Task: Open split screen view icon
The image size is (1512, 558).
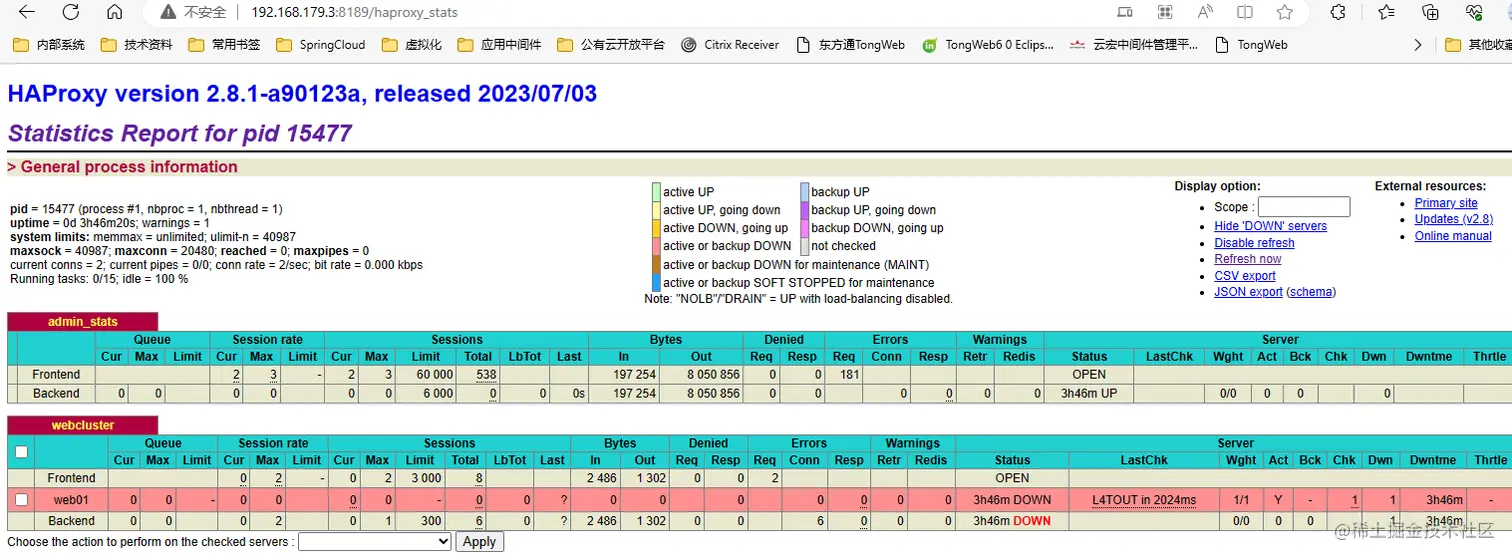Action: (1245, 12)
